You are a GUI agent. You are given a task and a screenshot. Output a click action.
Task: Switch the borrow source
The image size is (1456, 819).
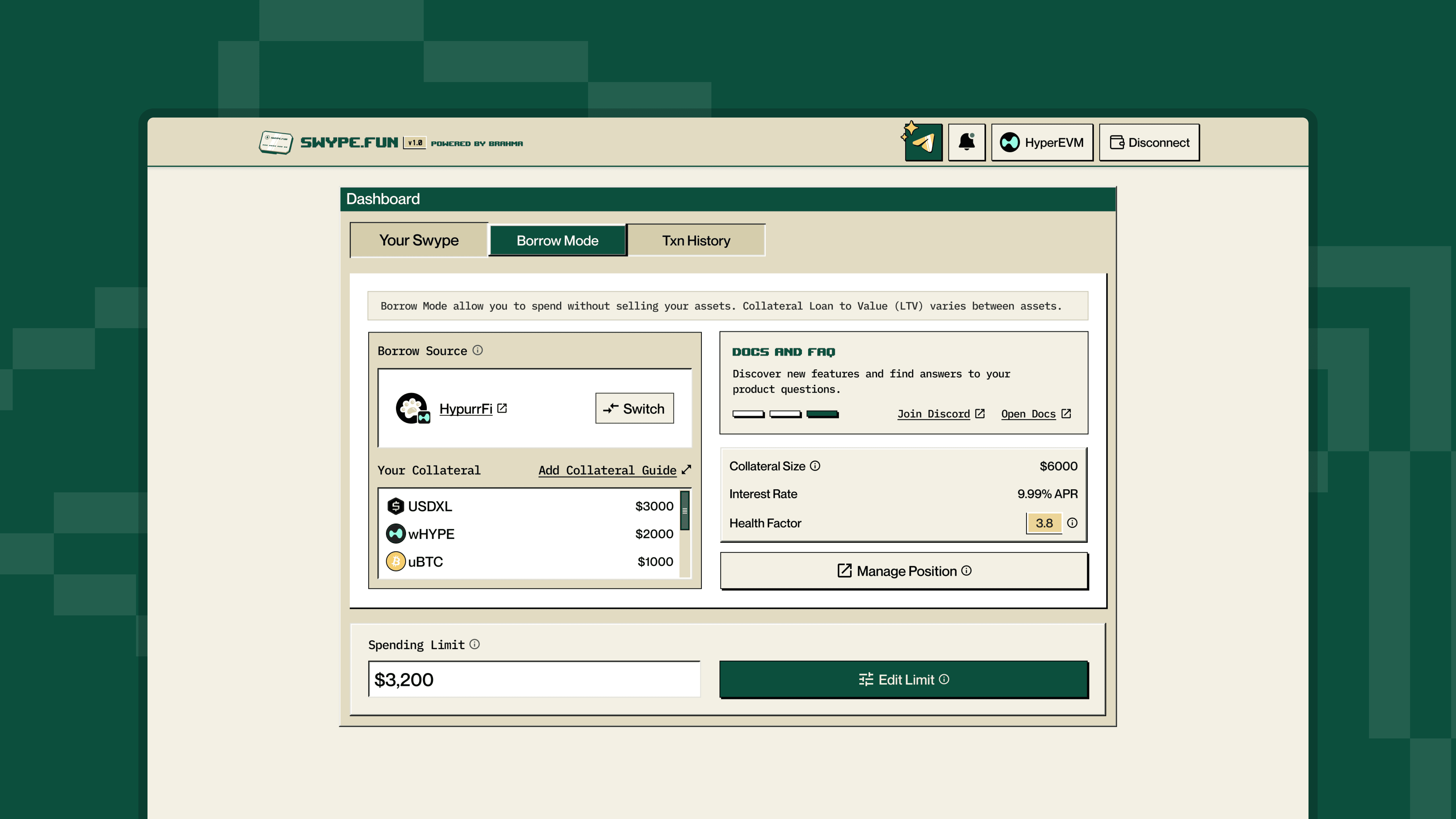tap(634, 408)
